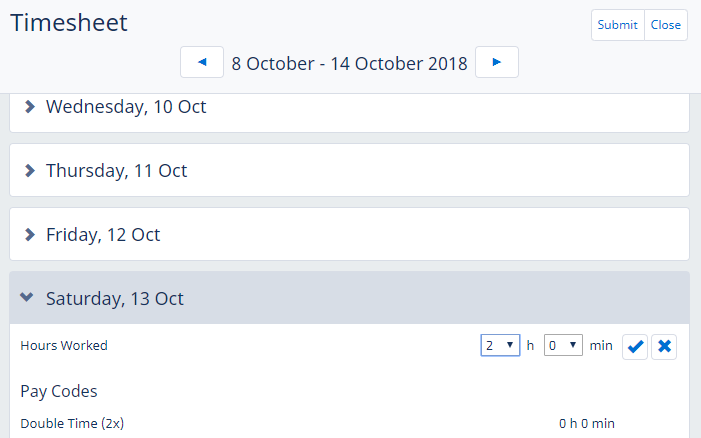
Task: Confirm hours worked with the checkmark
Action: 635,347
